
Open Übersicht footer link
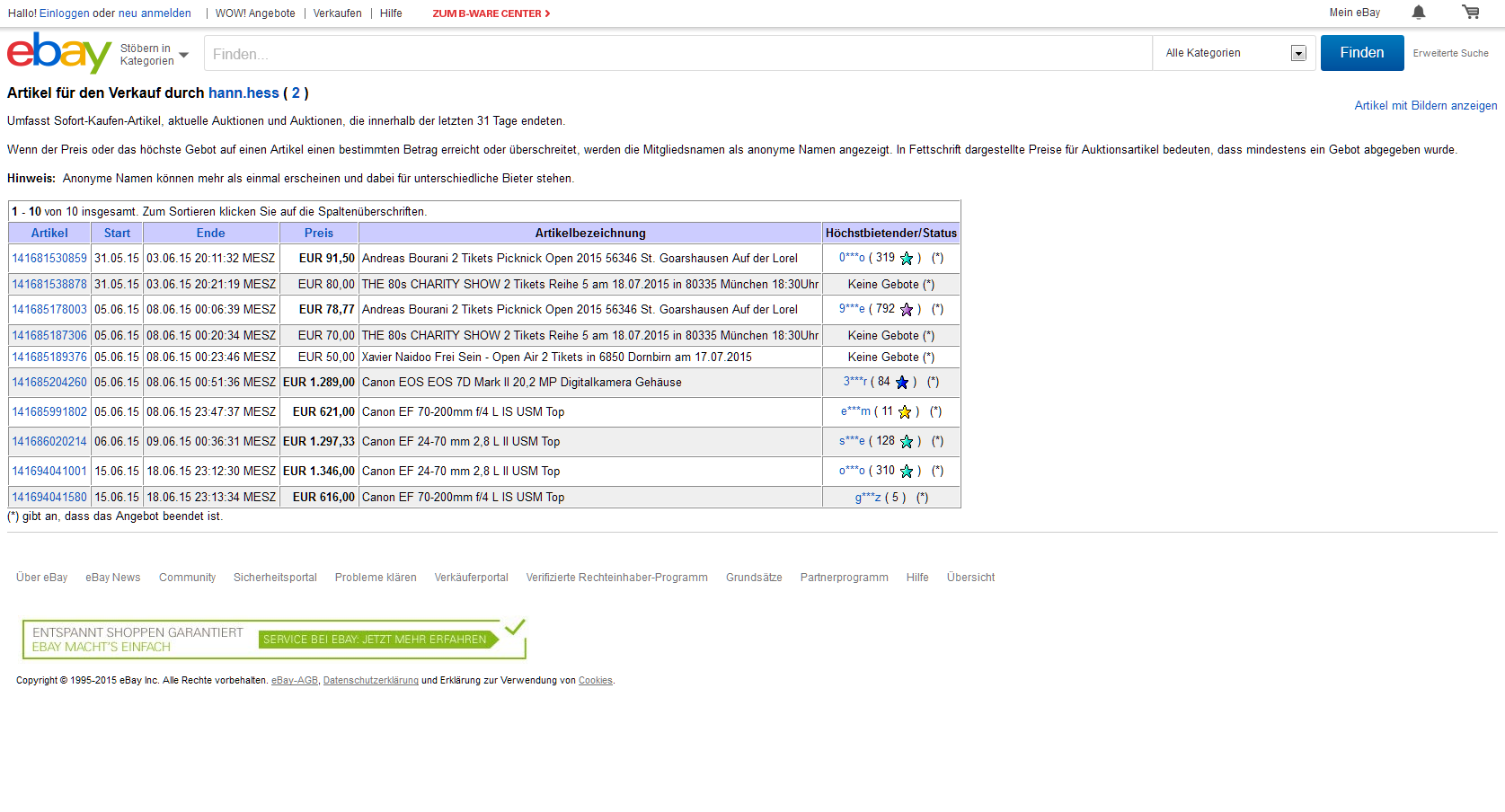(970, 578)
